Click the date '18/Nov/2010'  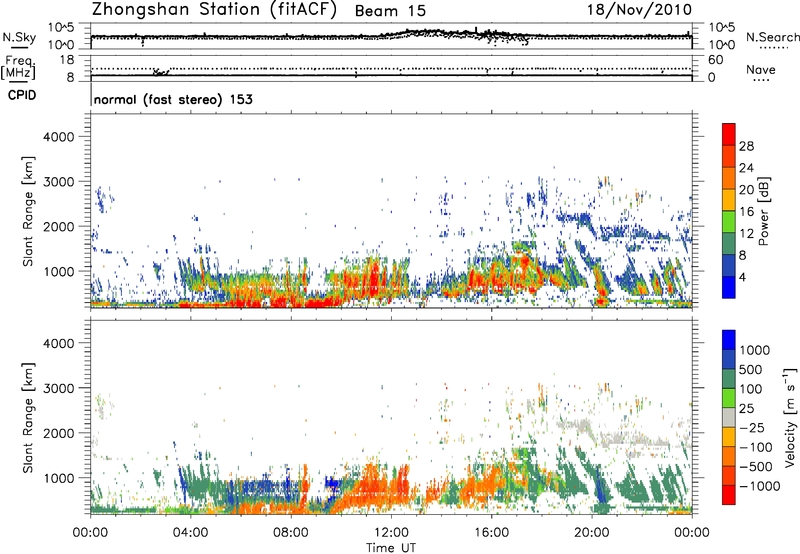tap(639, 10)
